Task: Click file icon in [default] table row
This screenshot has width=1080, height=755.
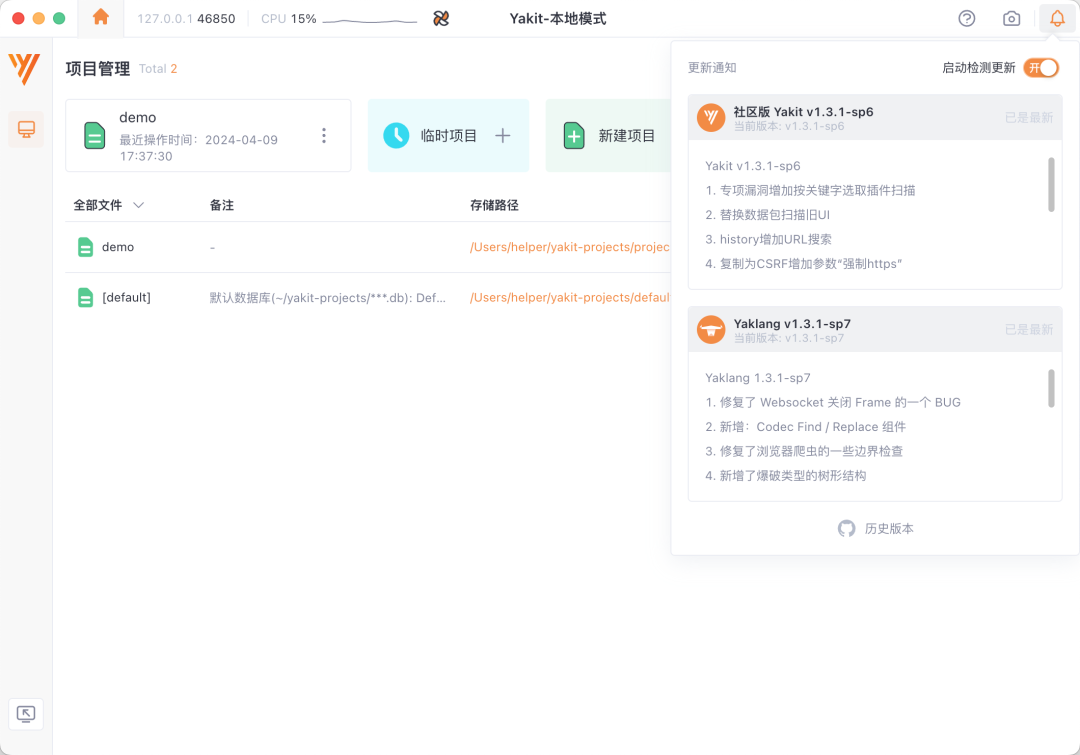Action: pyautogui.click(x=85, y=298)
